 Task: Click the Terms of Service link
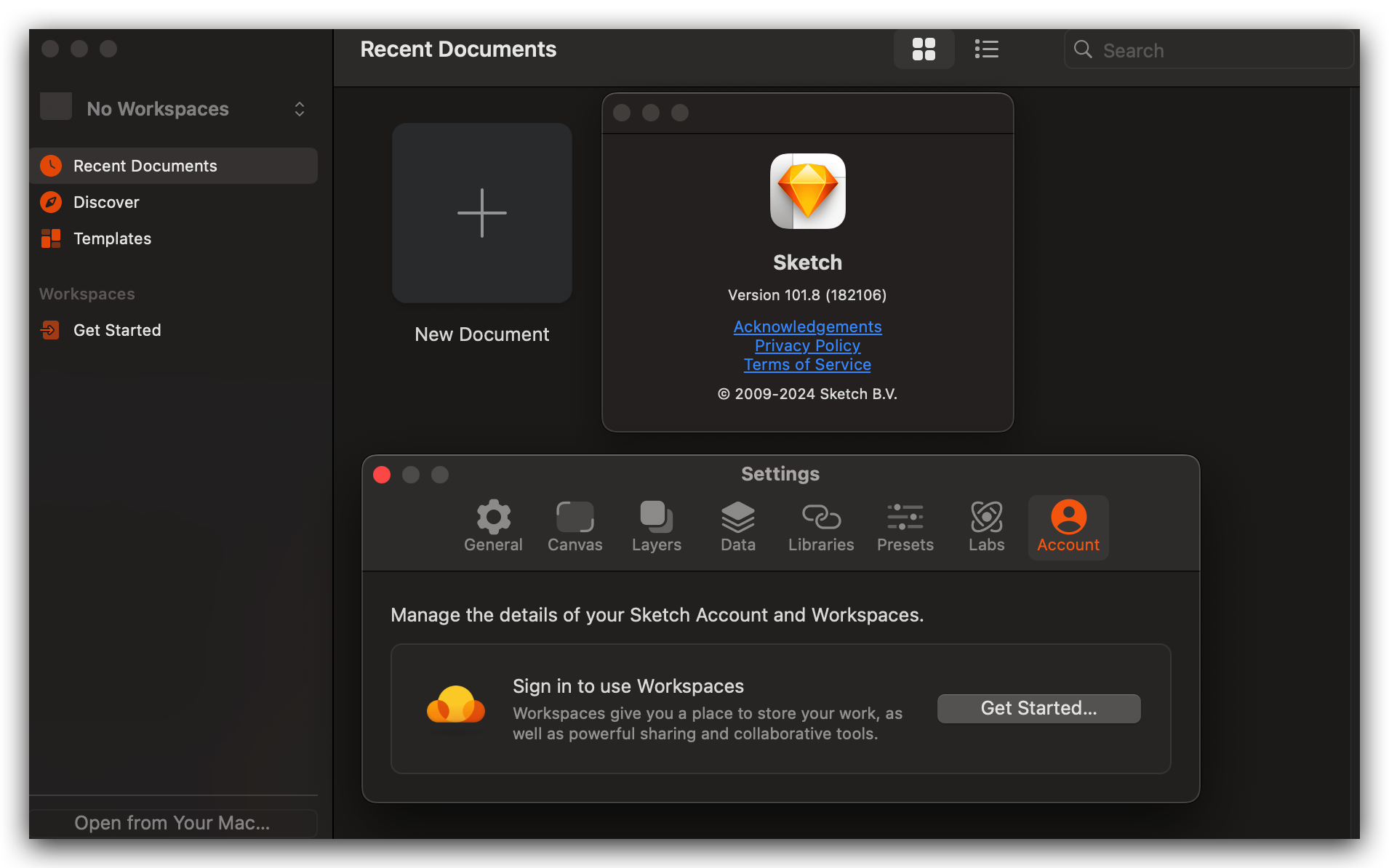[x=807, y=364]
